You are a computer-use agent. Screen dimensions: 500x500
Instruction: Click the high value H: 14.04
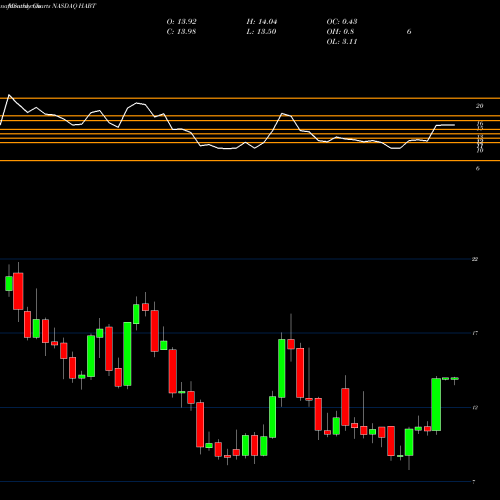262,22
